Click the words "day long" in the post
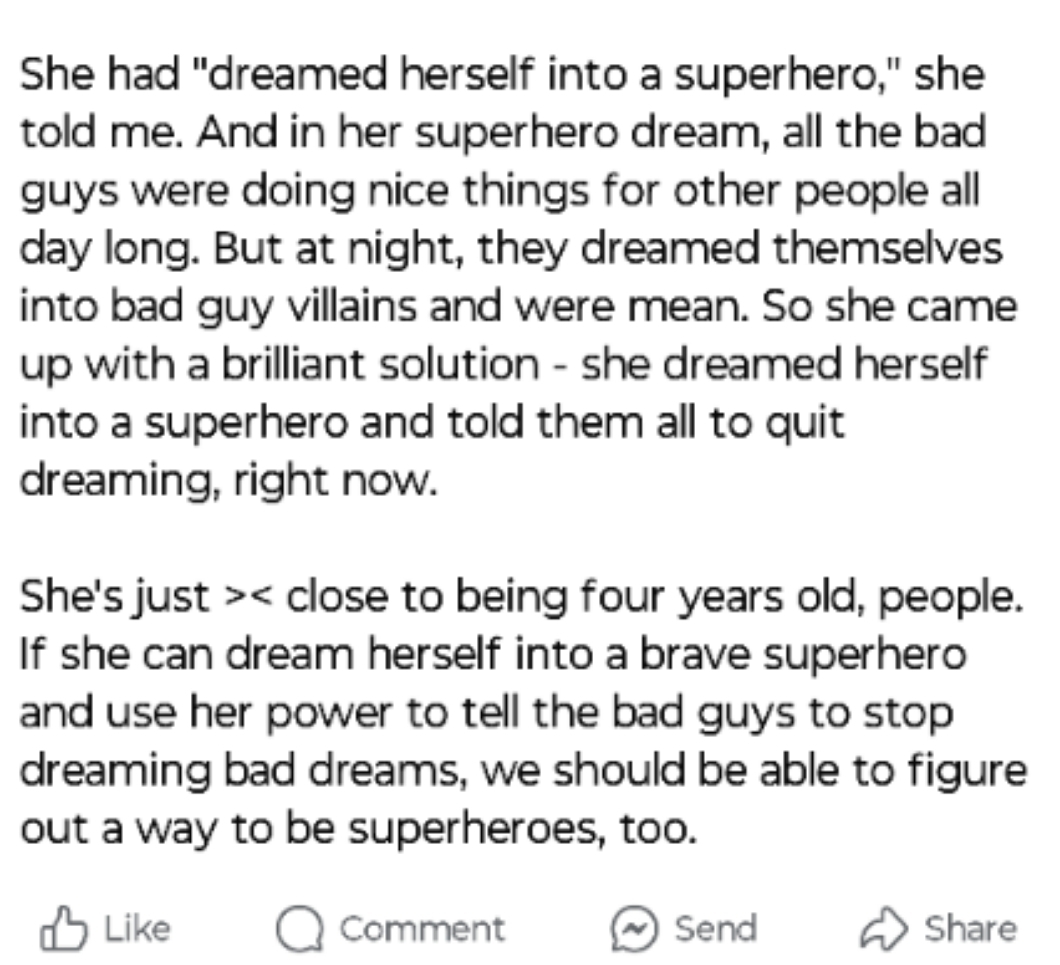The height and width of the screenshot is (965, 1060). pyautogui.click(x=102, y=248)
